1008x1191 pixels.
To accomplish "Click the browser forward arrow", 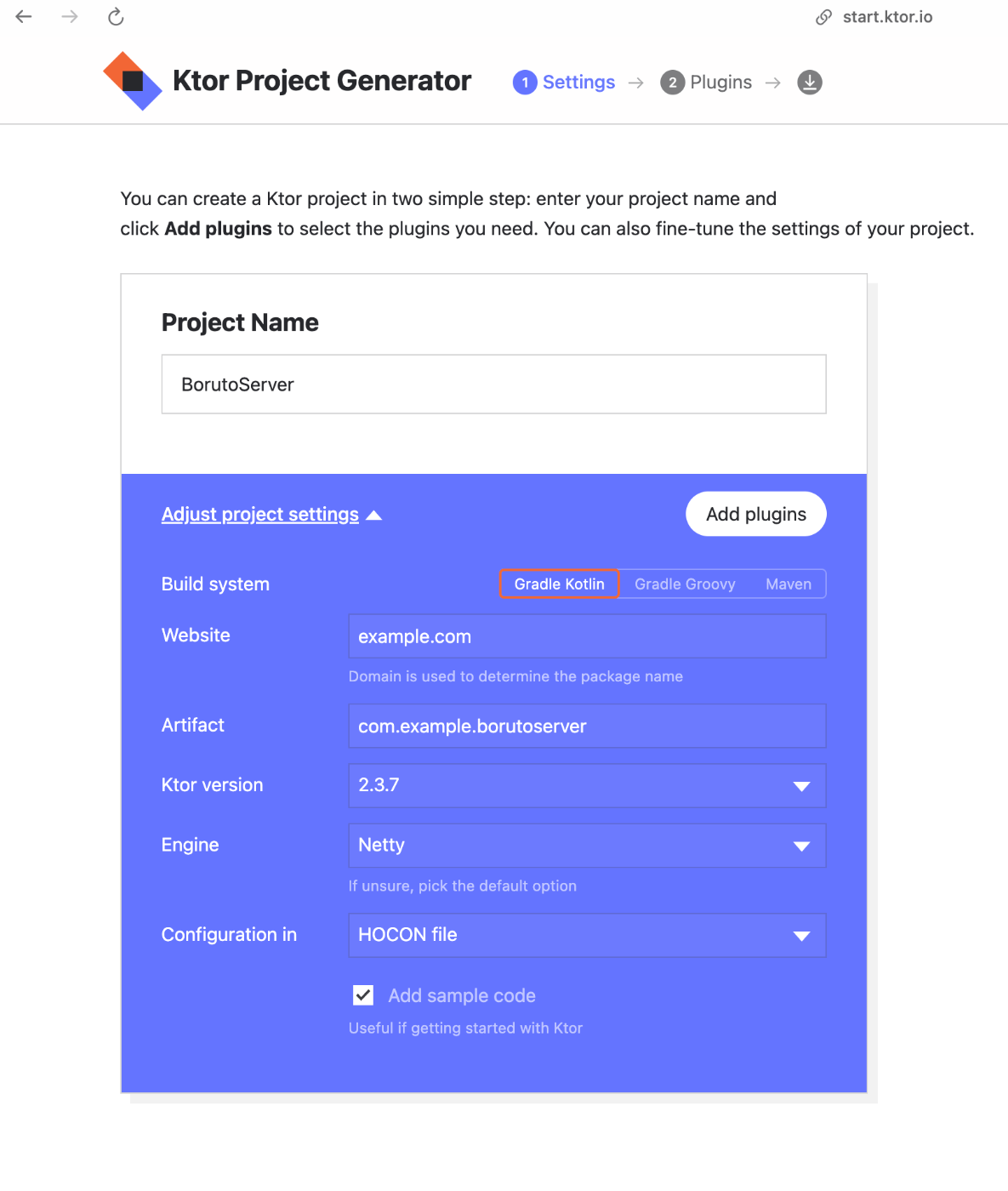I will click(x=68, y=16).
